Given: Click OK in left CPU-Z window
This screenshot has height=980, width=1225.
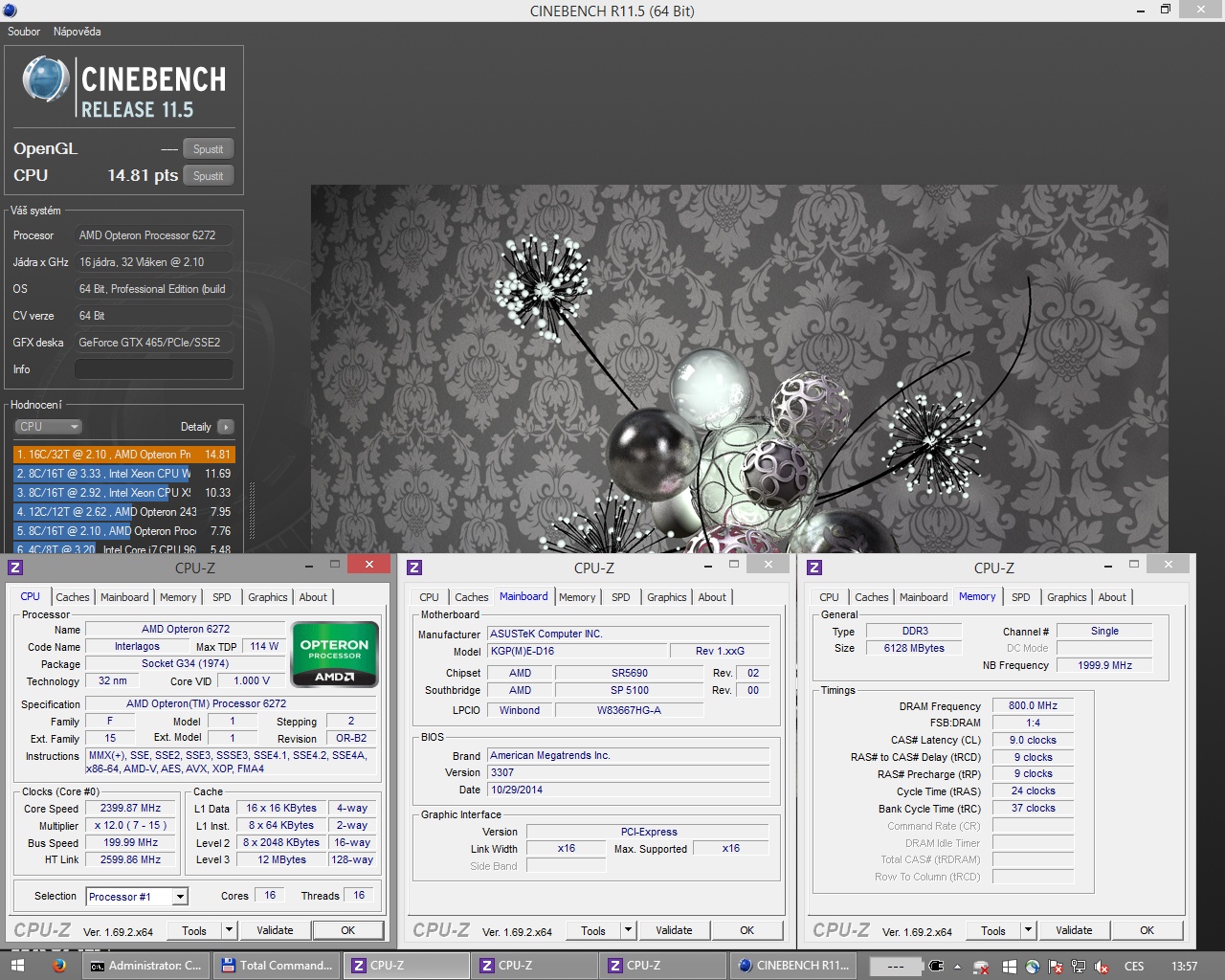Looking at the screenshot, I should click(x=348, y=930).
